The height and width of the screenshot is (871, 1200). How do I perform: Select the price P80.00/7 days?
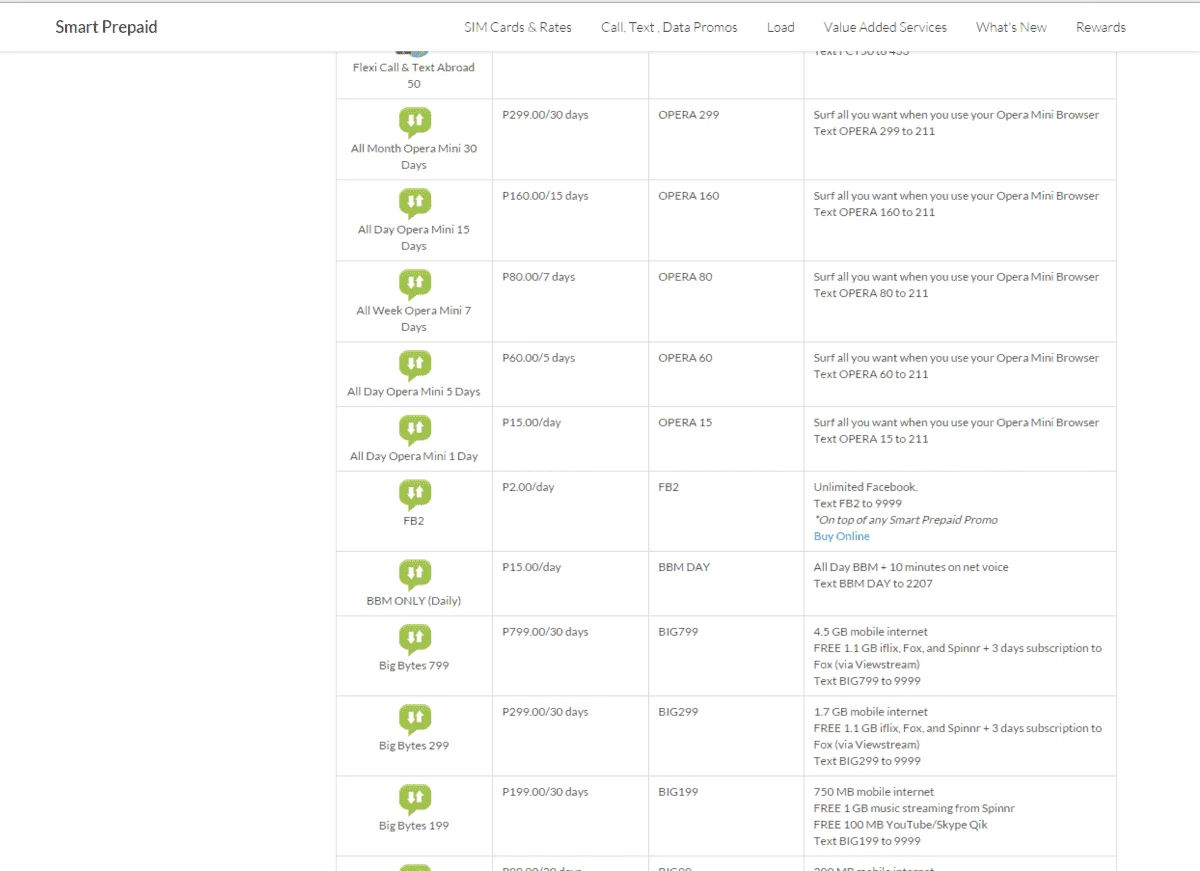pos(539,277)
